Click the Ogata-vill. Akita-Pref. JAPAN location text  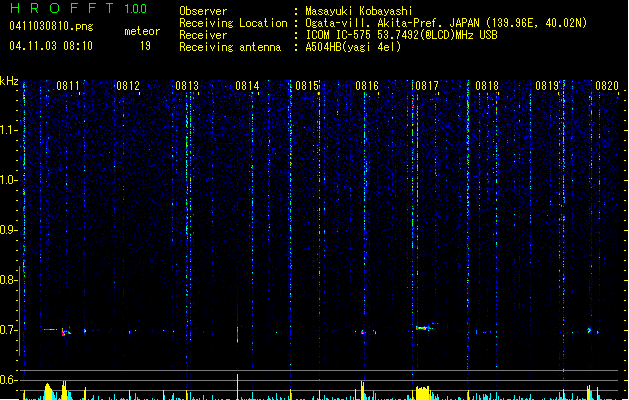click(446, 23)
